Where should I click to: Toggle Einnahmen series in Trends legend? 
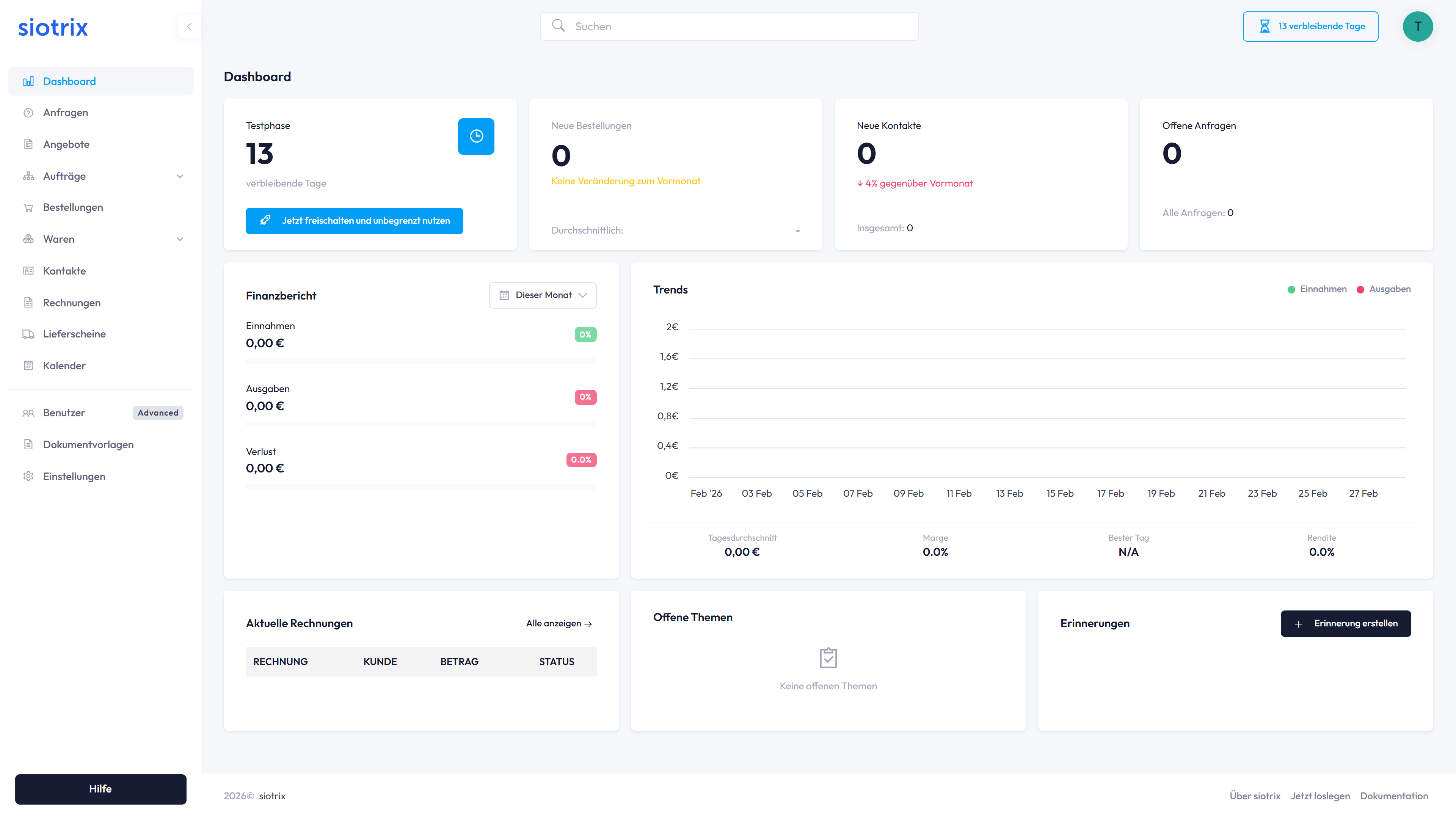[x=1317, y=289]
